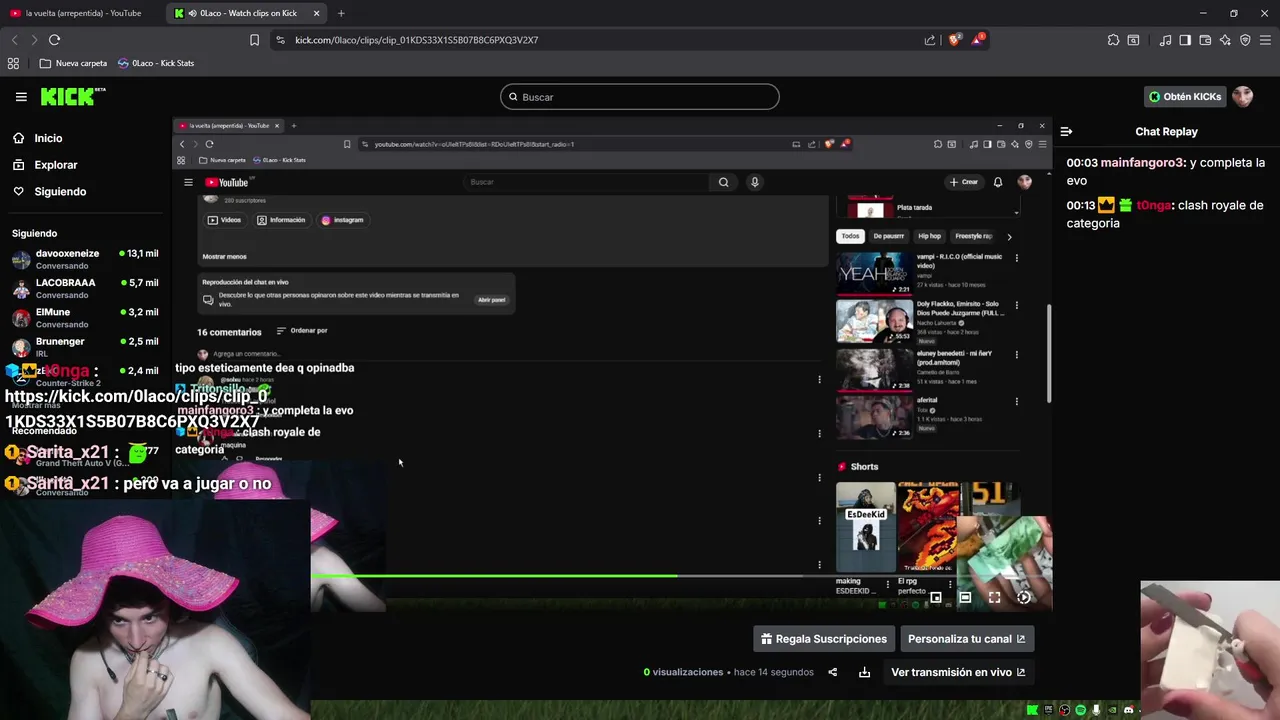Screen dimensions: 1280x720
Task: Click Ver transmisión en vivo button
Action: coord(958,672)
